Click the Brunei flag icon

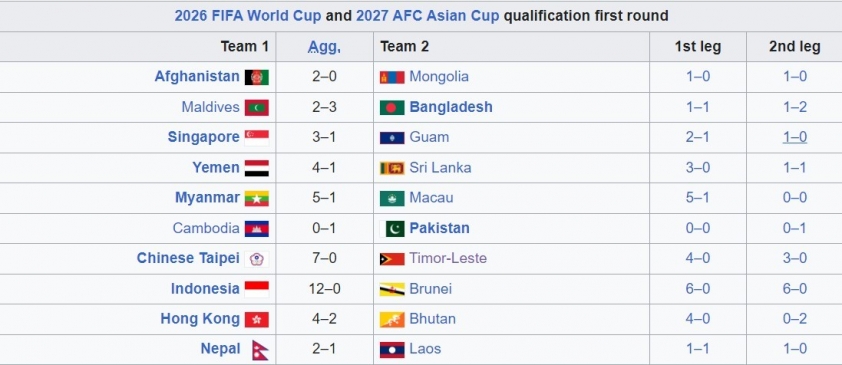click(392, 289)
